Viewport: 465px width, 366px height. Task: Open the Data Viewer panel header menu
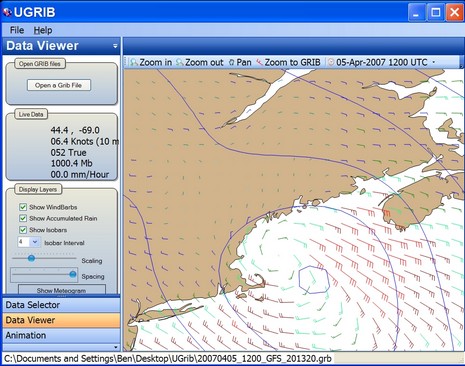[x=115, y=46]
